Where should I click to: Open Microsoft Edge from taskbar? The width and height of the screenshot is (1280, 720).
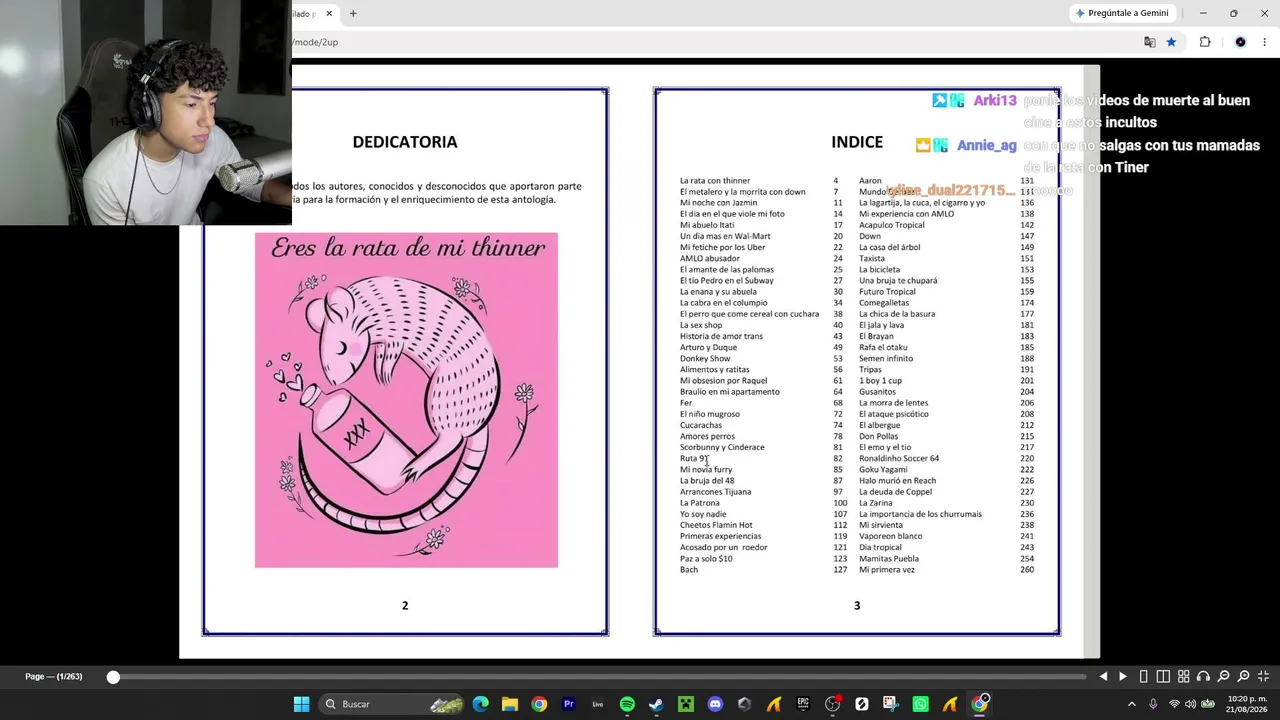481,704
